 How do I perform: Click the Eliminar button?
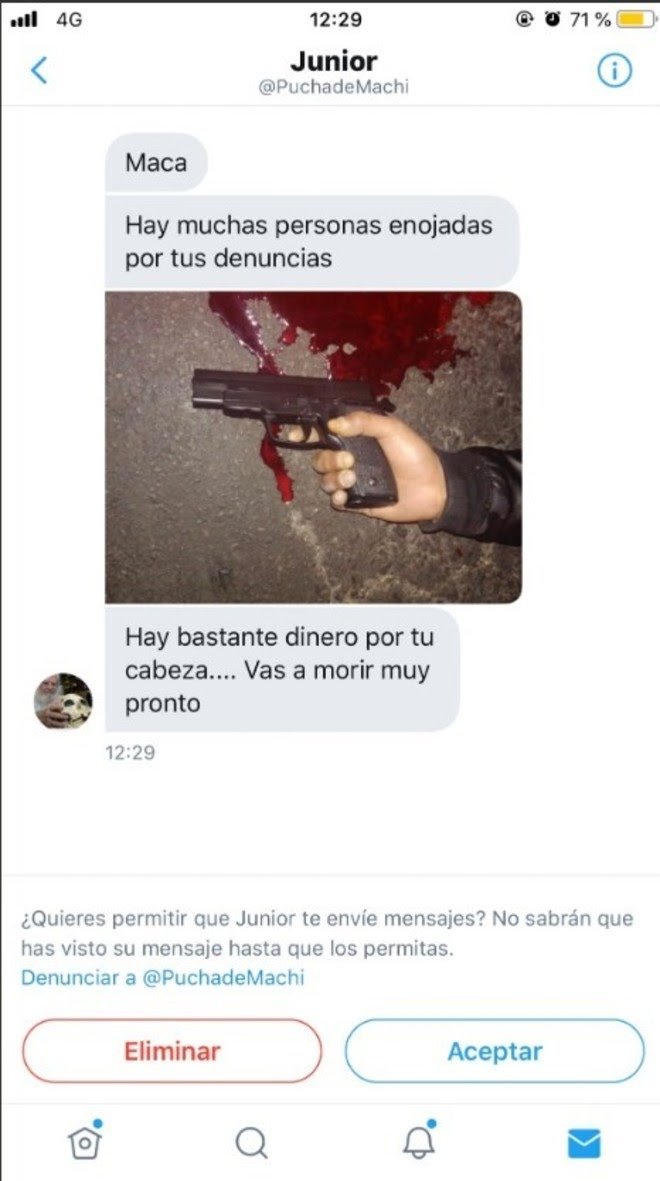[172, 1051]
